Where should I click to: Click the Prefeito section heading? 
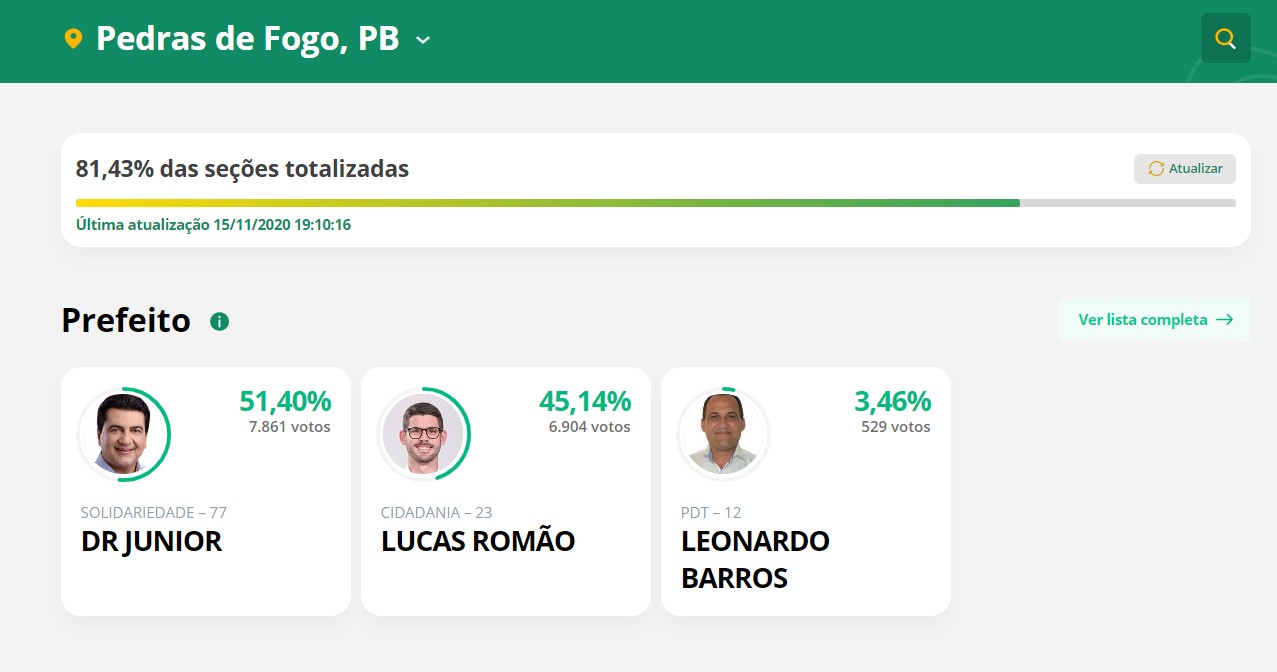[126, 320]
